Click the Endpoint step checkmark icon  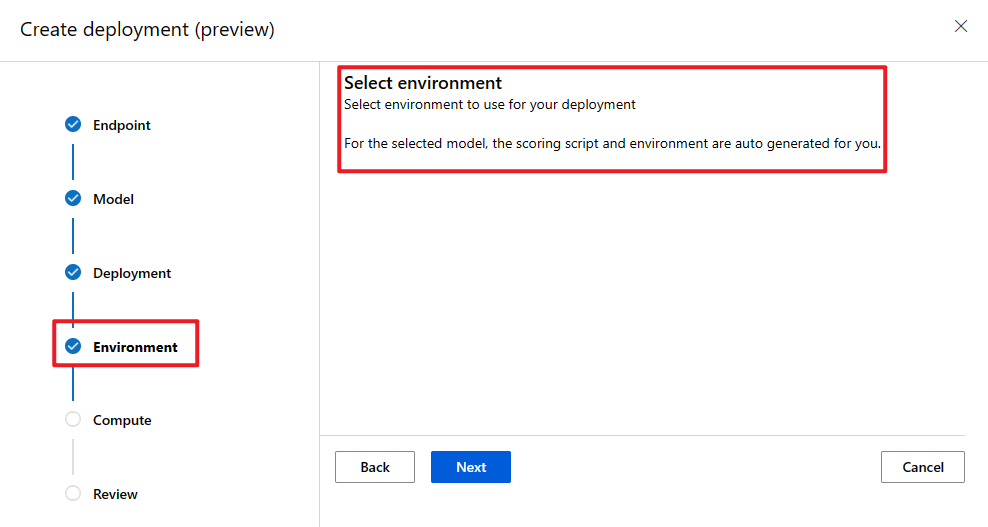click(73, 125)
